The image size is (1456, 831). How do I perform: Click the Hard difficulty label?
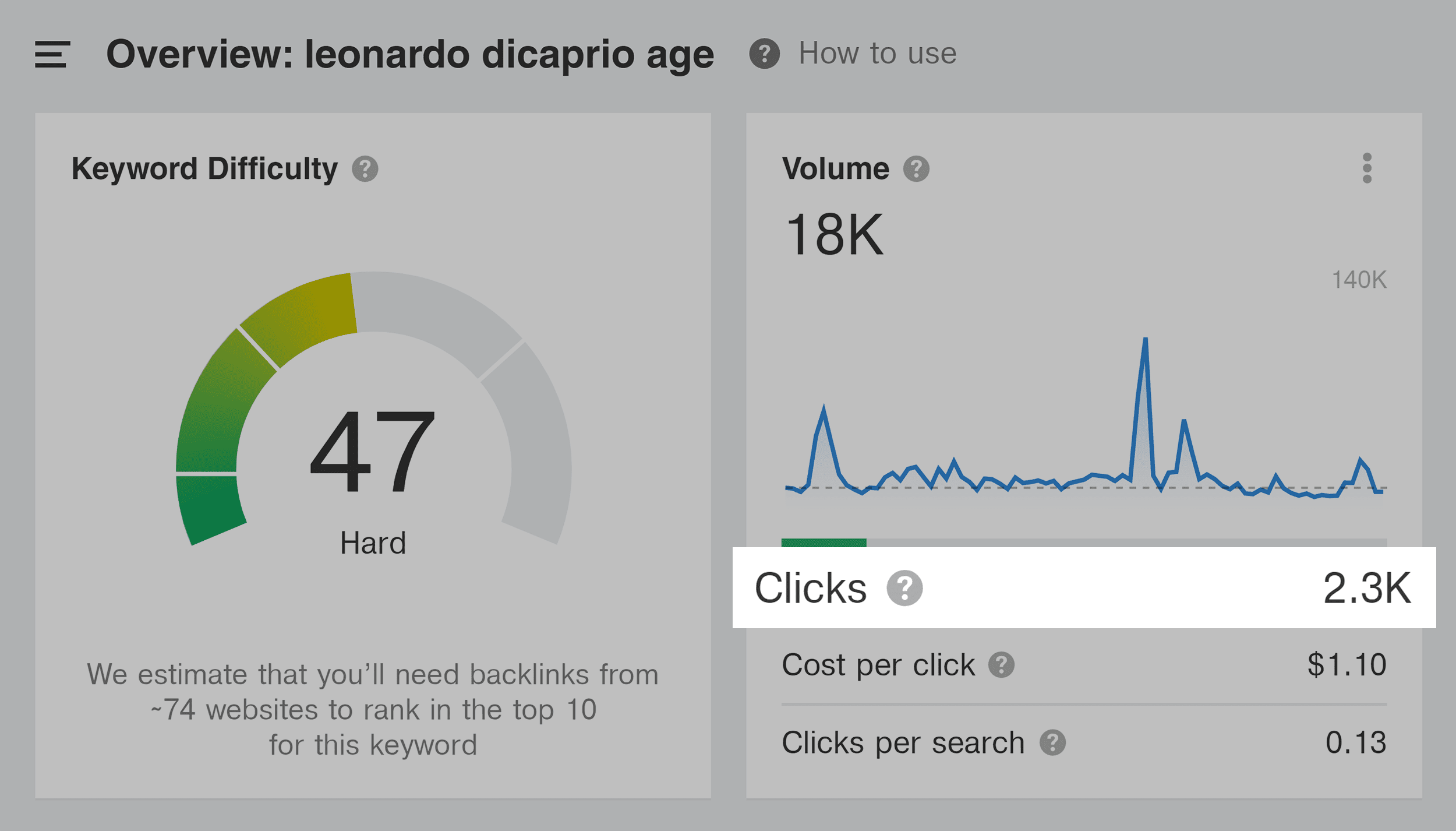373,543
